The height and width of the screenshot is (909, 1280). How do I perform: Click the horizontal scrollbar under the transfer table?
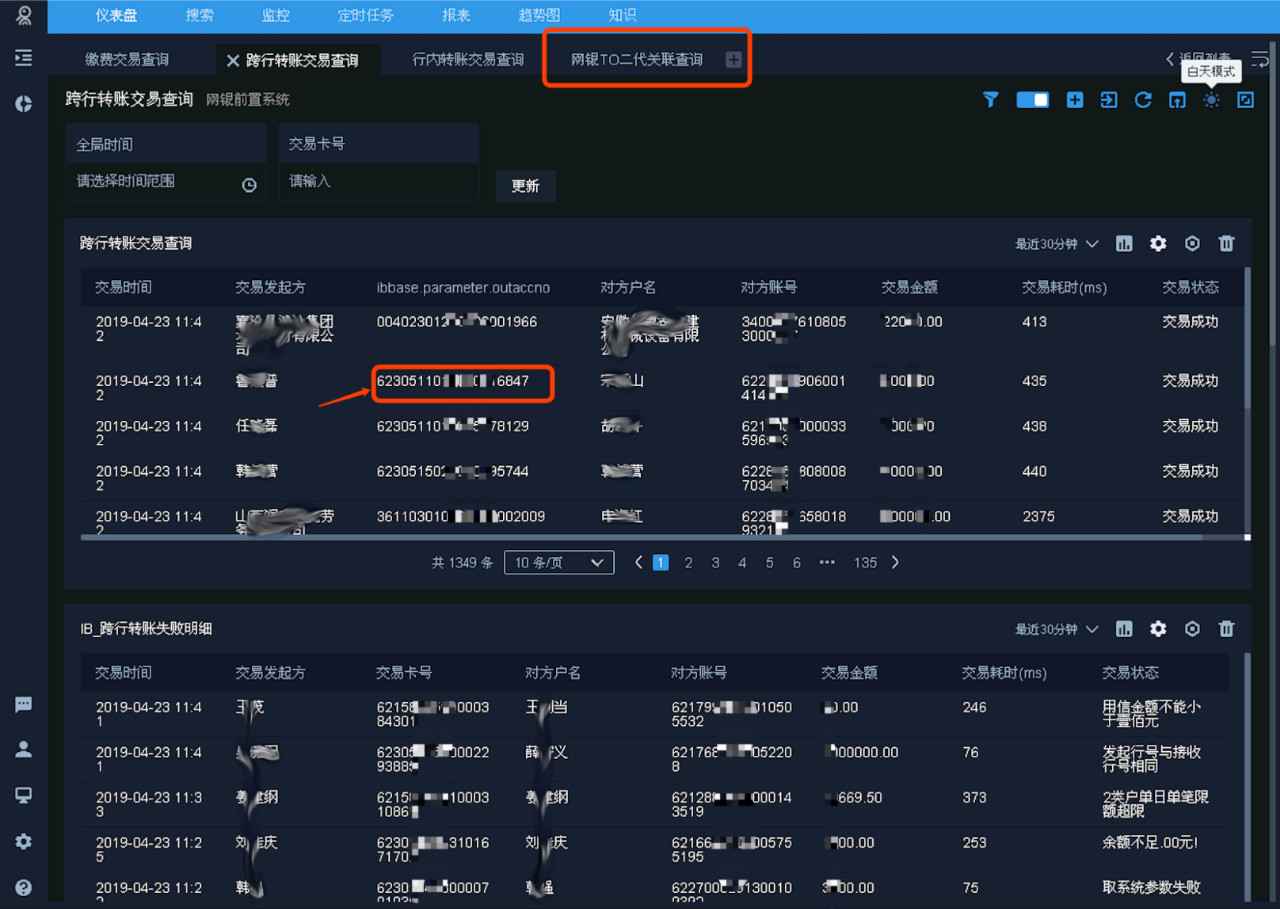pos(660,537)
